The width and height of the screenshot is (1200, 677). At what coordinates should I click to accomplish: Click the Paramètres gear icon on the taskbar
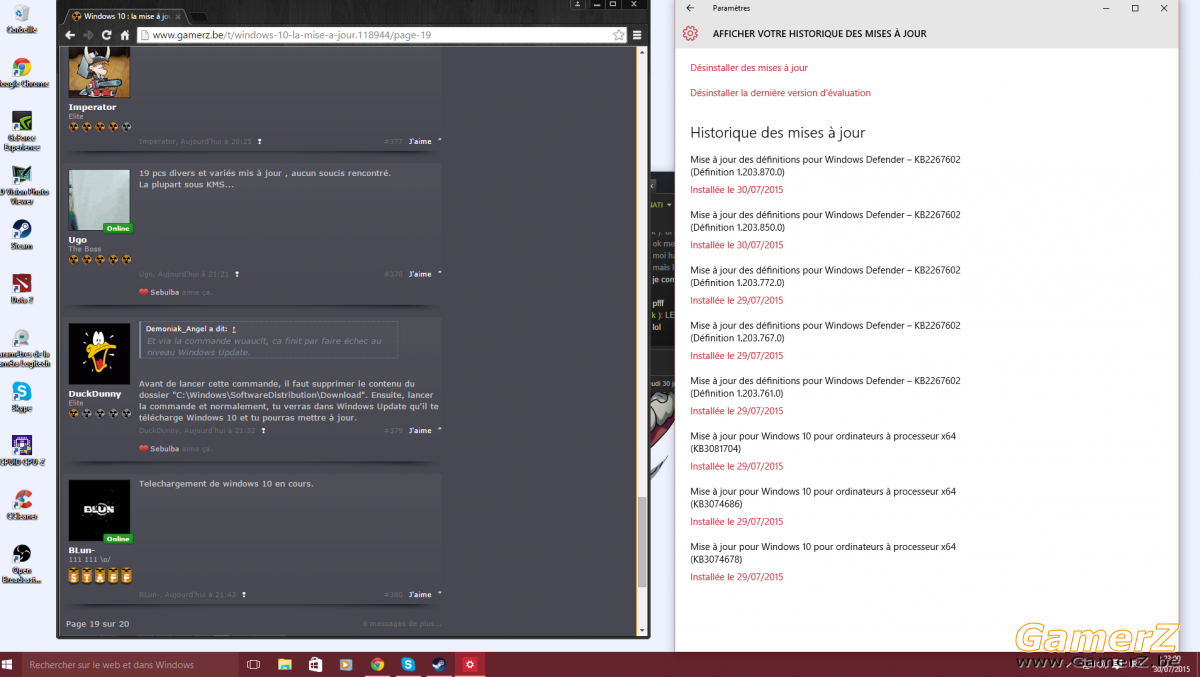click(469, 664)
